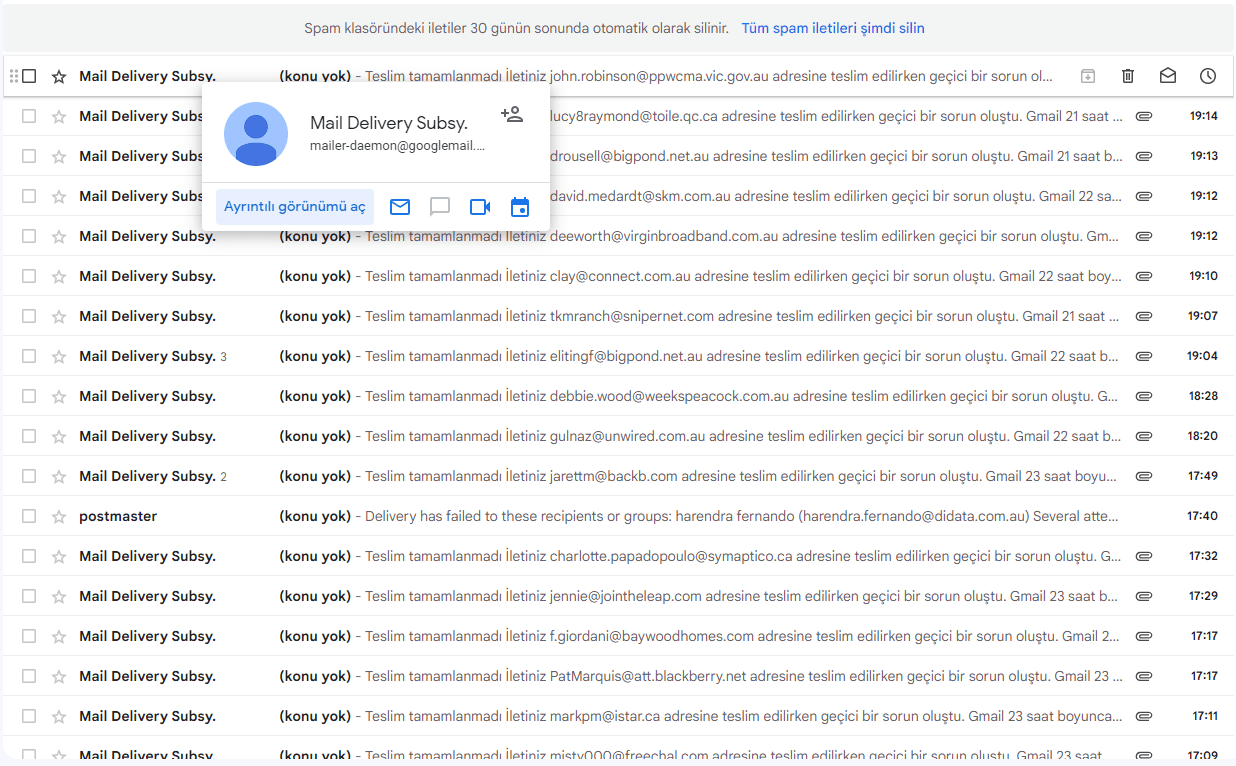
Task: Check the box for deeworth@virginbroadband.com.au email
Action: [29, 236]
